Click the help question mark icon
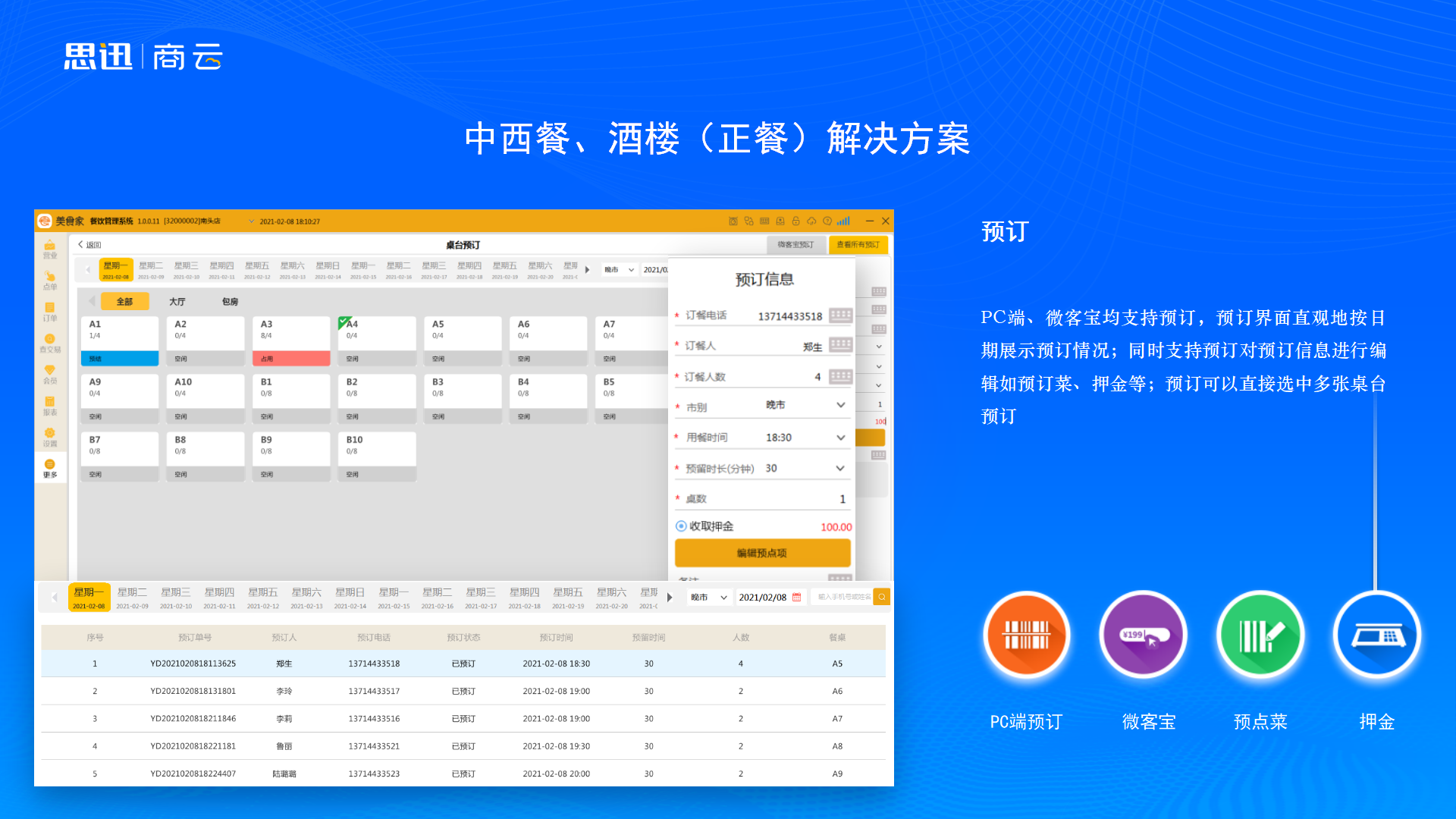The height and width of the screenshot is (819, 1456). [x=827, y=221]
